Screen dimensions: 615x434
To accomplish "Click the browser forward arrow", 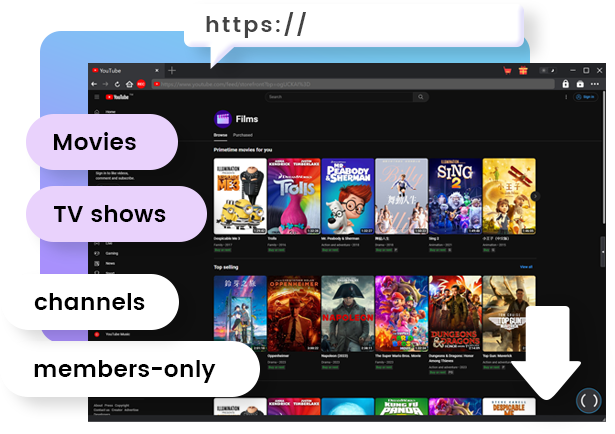I will click(x=105, y=84).
